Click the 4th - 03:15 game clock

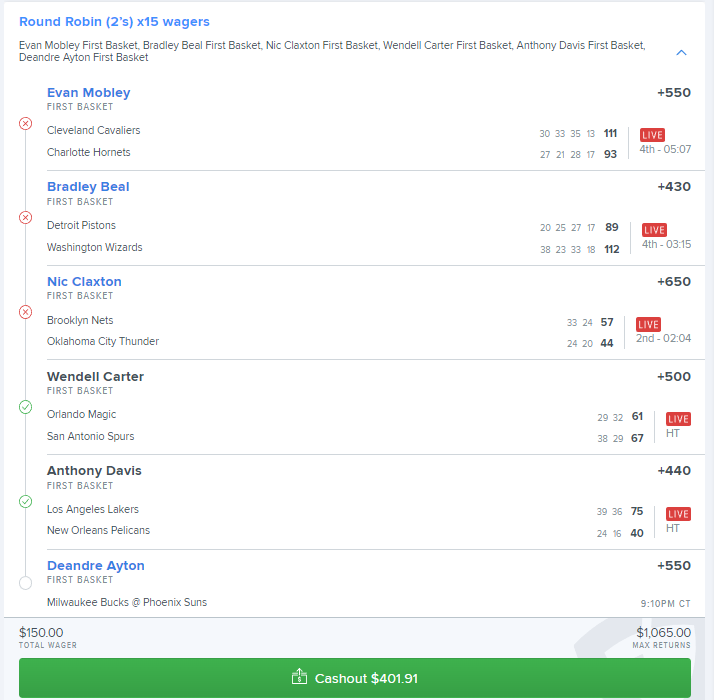pyautogui.click(x=666, y=244)
